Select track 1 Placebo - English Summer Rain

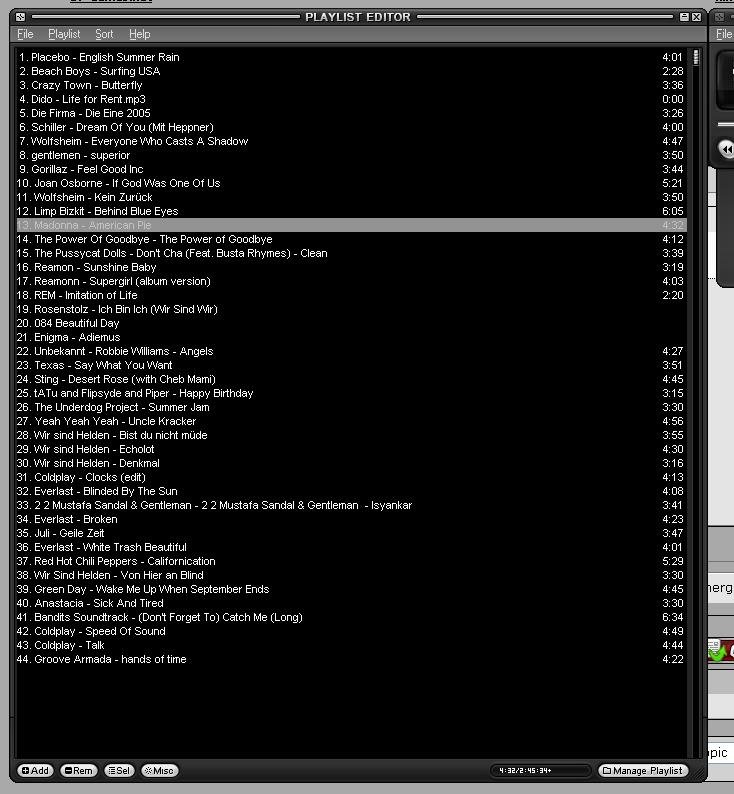point(351,57)
